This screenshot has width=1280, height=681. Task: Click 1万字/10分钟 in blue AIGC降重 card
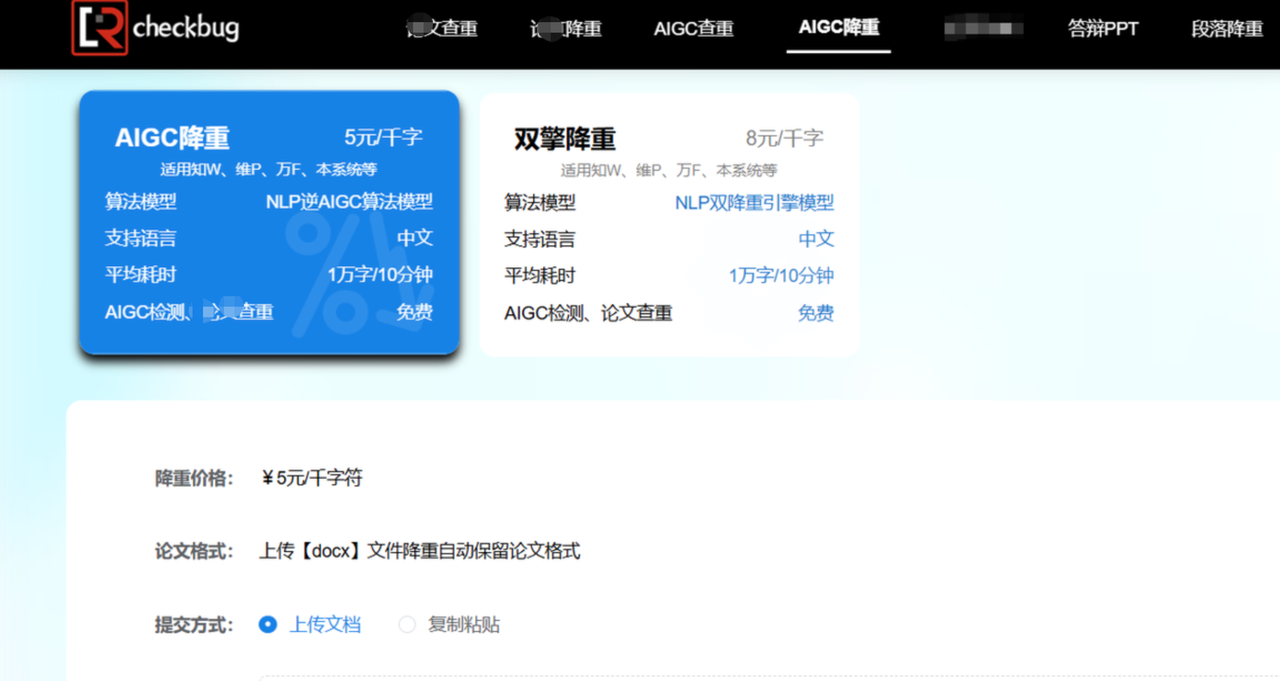(380, 274)
